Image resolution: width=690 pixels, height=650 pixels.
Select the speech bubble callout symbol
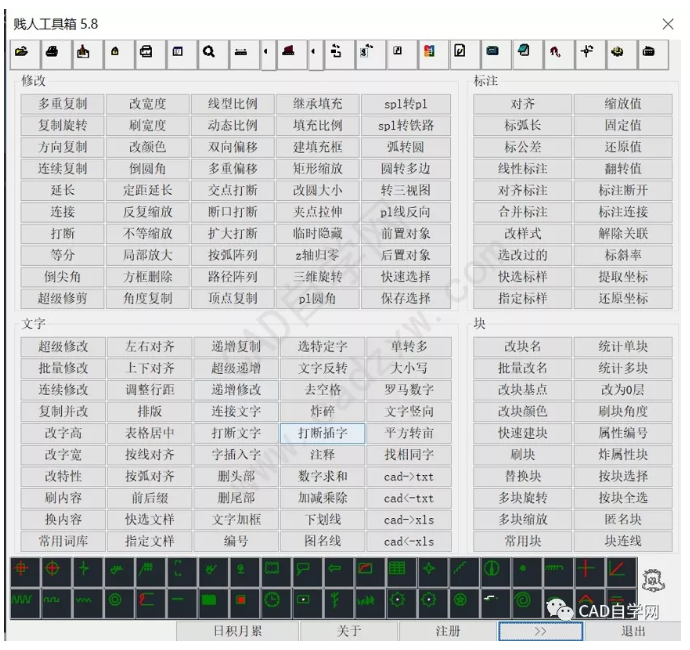click(x=303, y=570)
